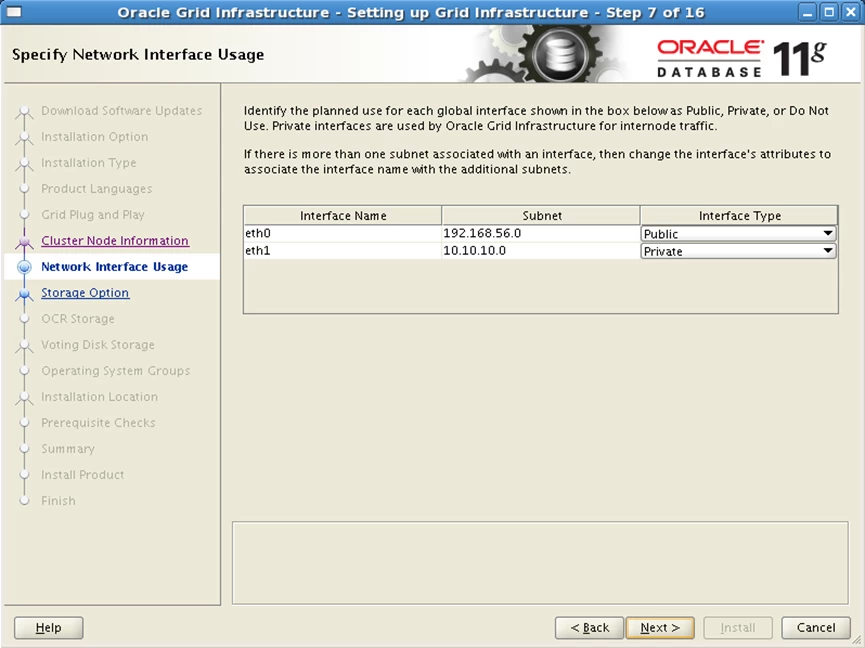Click the Voting Disk Storage step
Screen dimensions: 865x648
coord(98,345)
